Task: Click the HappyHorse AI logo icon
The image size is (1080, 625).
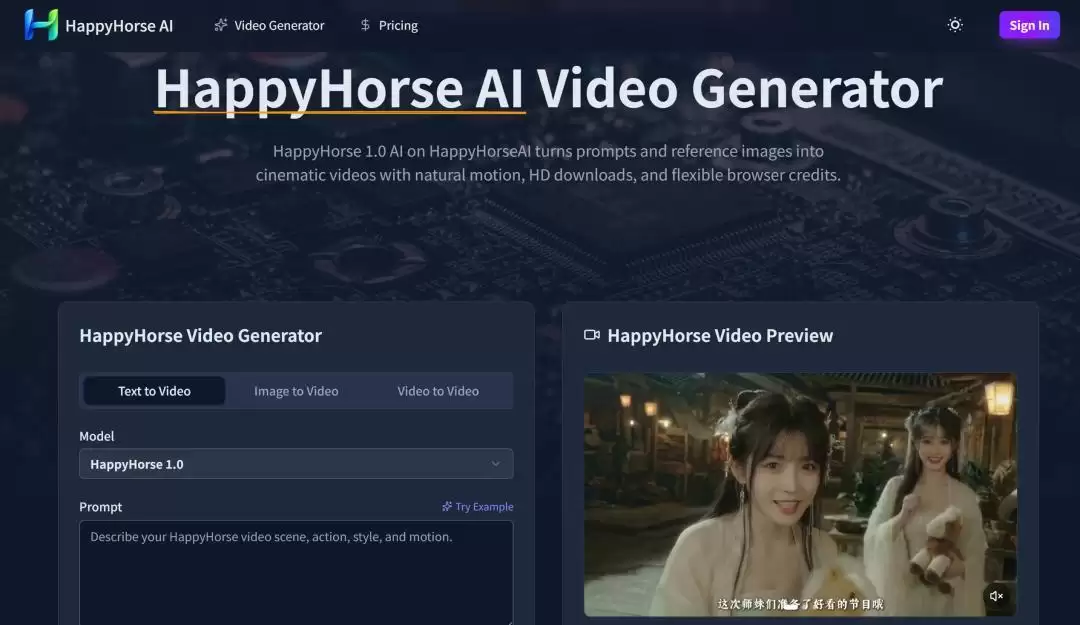Action: [40, 24]
